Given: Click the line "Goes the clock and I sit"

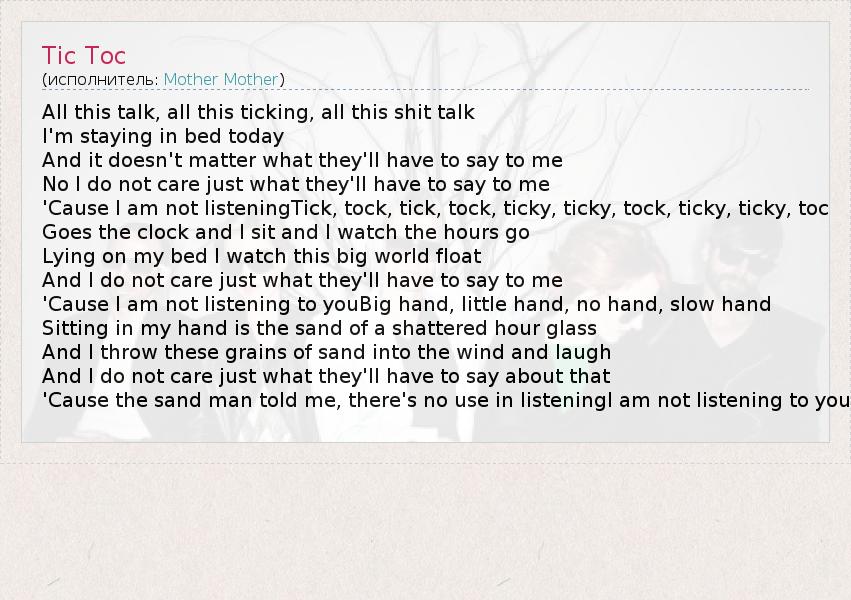Looking at the screenshot, I should tap(286, 232).
